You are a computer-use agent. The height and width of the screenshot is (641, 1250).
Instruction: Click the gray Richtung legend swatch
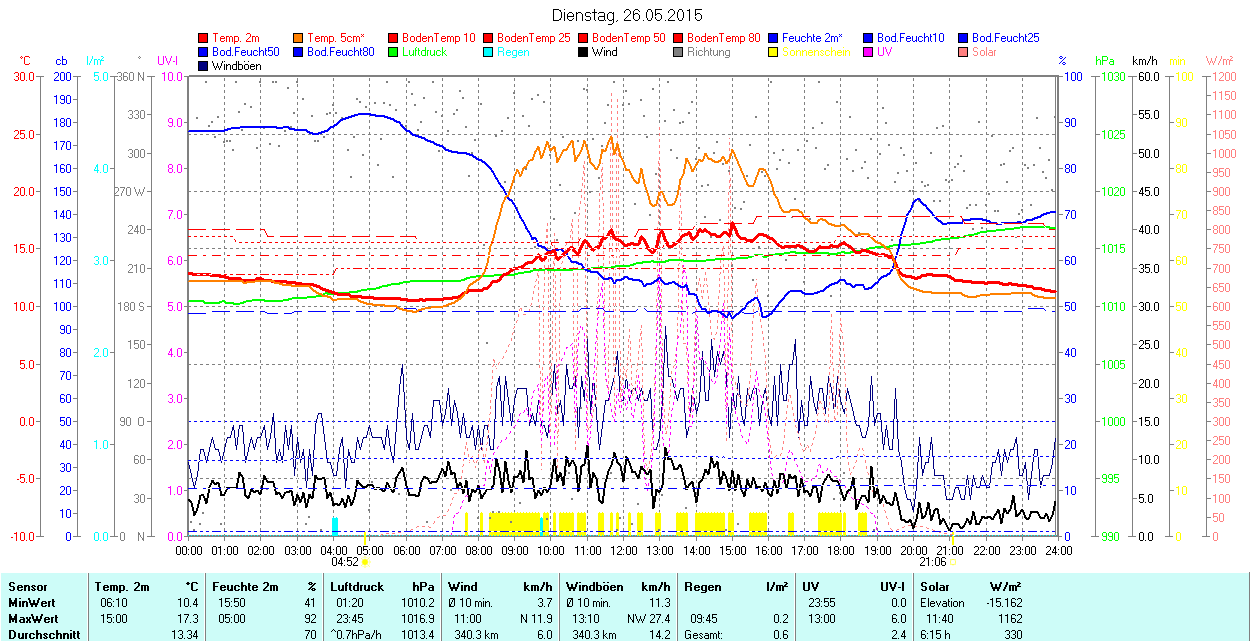[679, 52]
